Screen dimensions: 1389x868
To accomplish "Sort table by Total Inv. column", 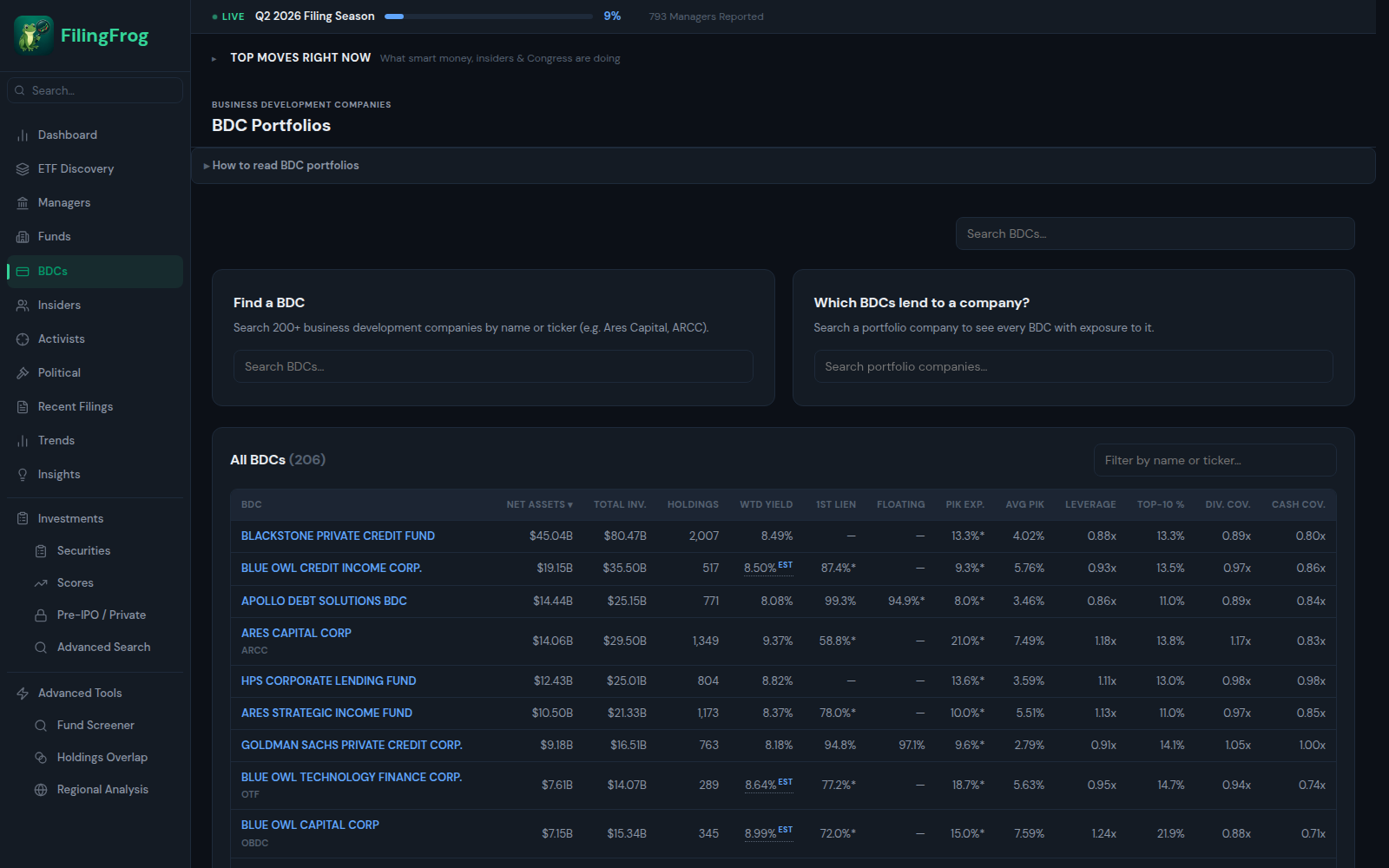I will click(x=620, y=504).
